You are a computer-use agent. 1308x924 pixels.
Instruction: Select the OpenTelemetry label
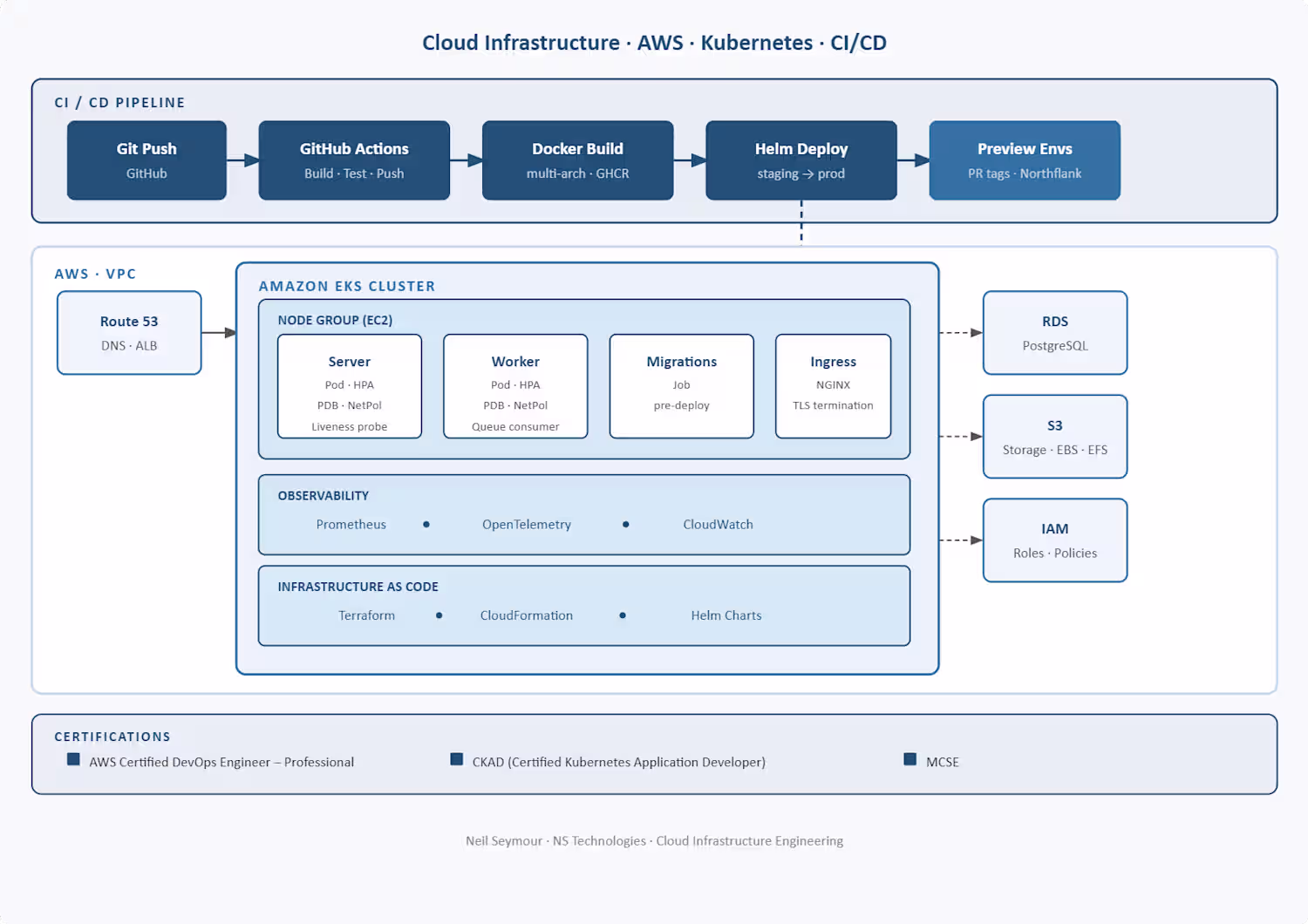pos(527,524)
